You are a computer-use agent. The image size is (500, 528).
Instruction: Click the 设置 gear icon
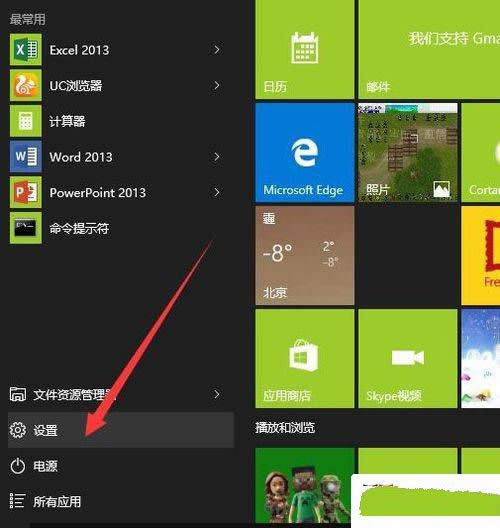click(x=18, y=430)
